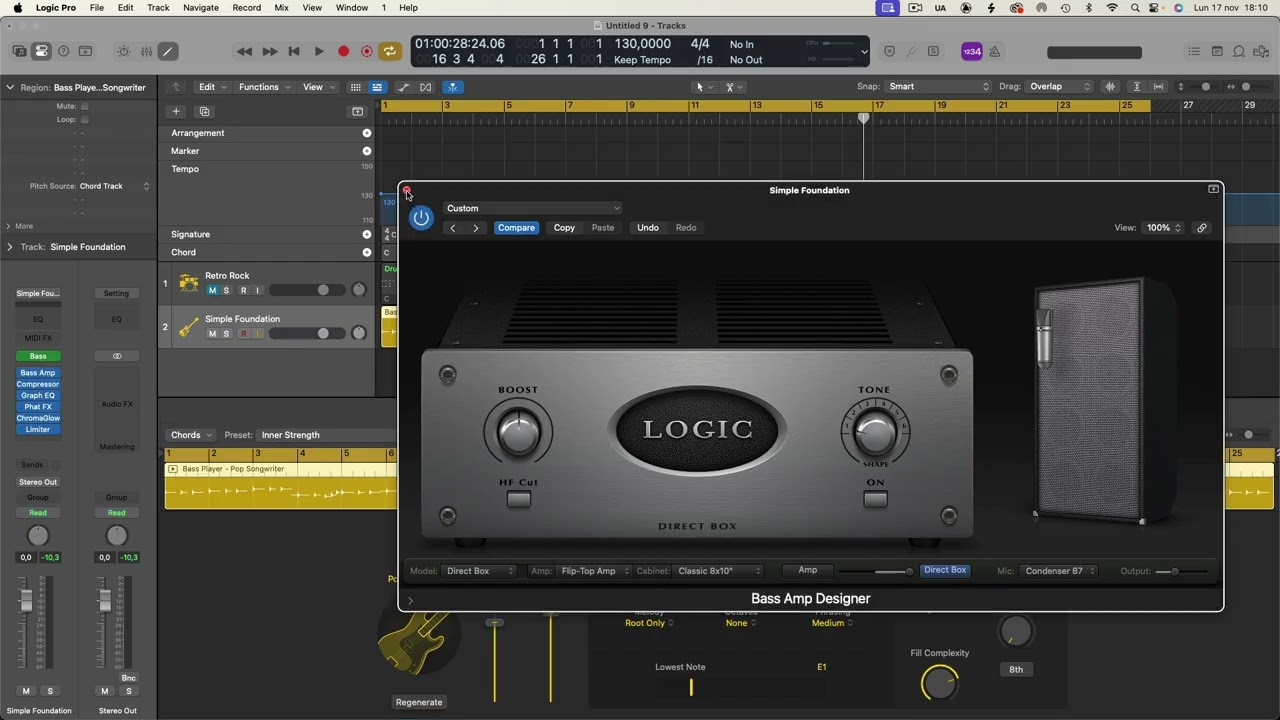The image size is (1280, 720).
Task: Toggle the automation view icon
Action: coord(403,87)
